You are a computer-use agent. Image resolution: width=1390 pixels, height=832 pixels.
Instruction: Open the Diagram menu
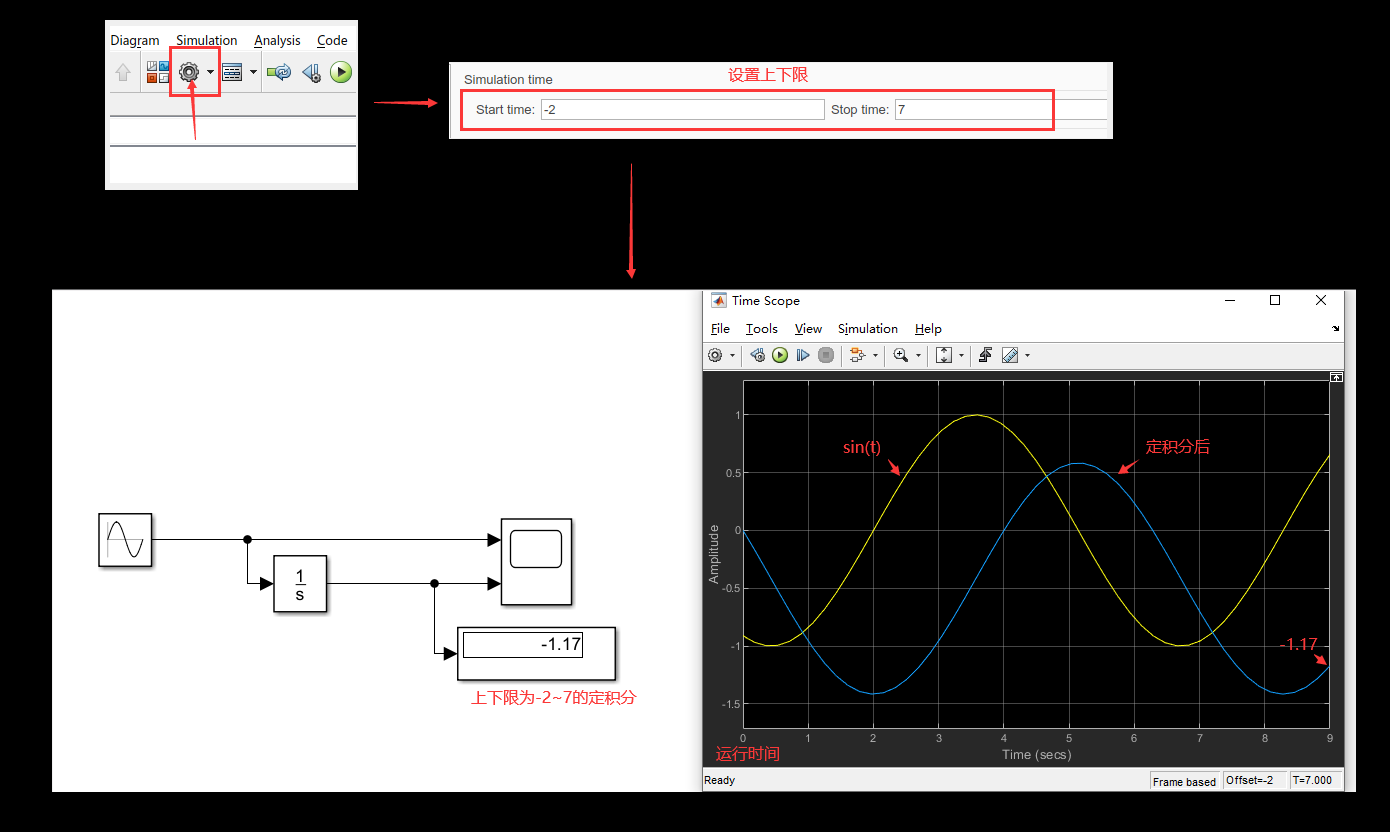click(x=135, y=40)
